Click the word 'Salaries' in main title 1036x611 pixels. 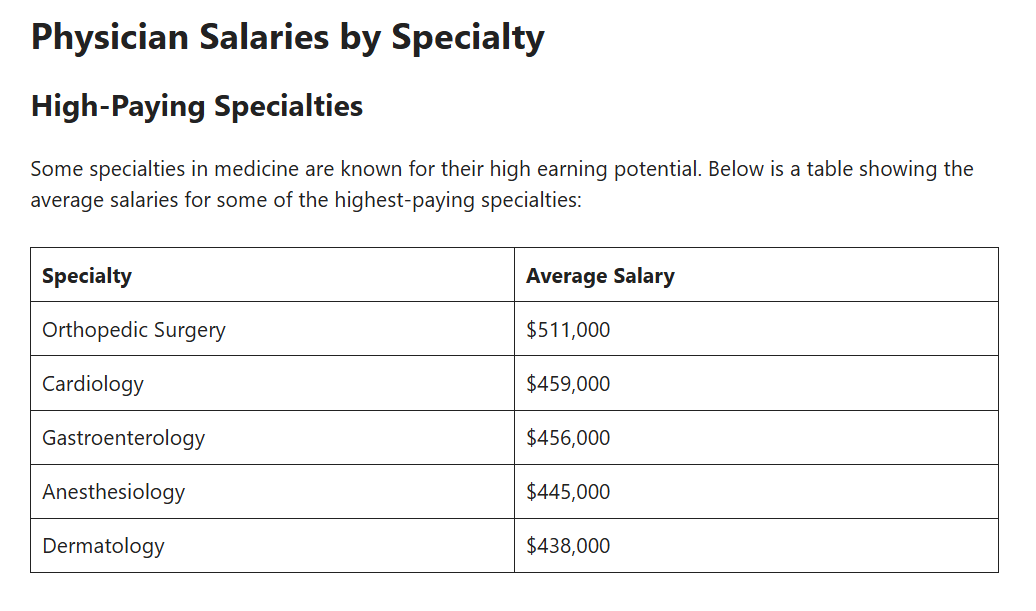[264, 37]
